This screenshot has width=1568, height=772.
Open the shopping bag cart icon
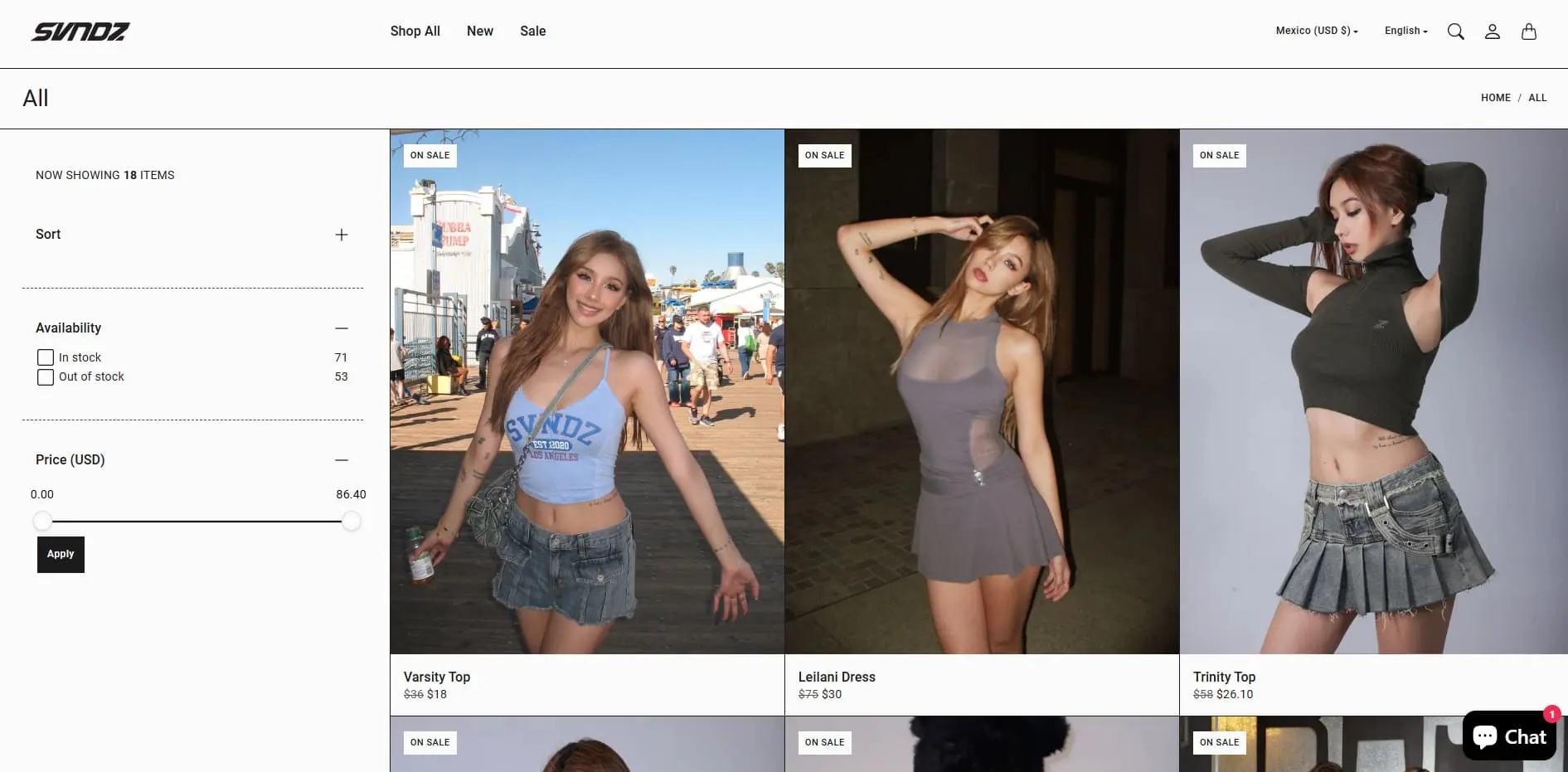[x=1528, y=32]
